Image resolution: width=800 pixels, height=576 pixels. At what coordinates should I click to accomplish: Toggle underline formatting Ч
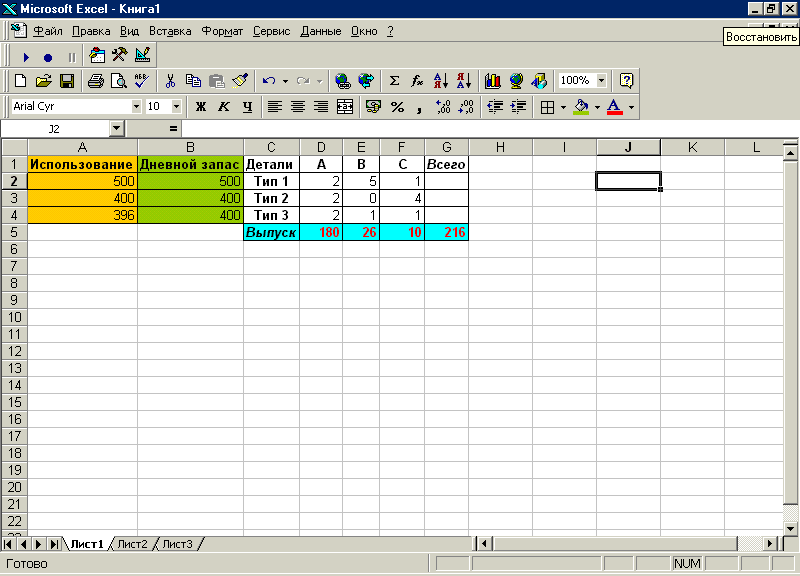pos(247,107)
